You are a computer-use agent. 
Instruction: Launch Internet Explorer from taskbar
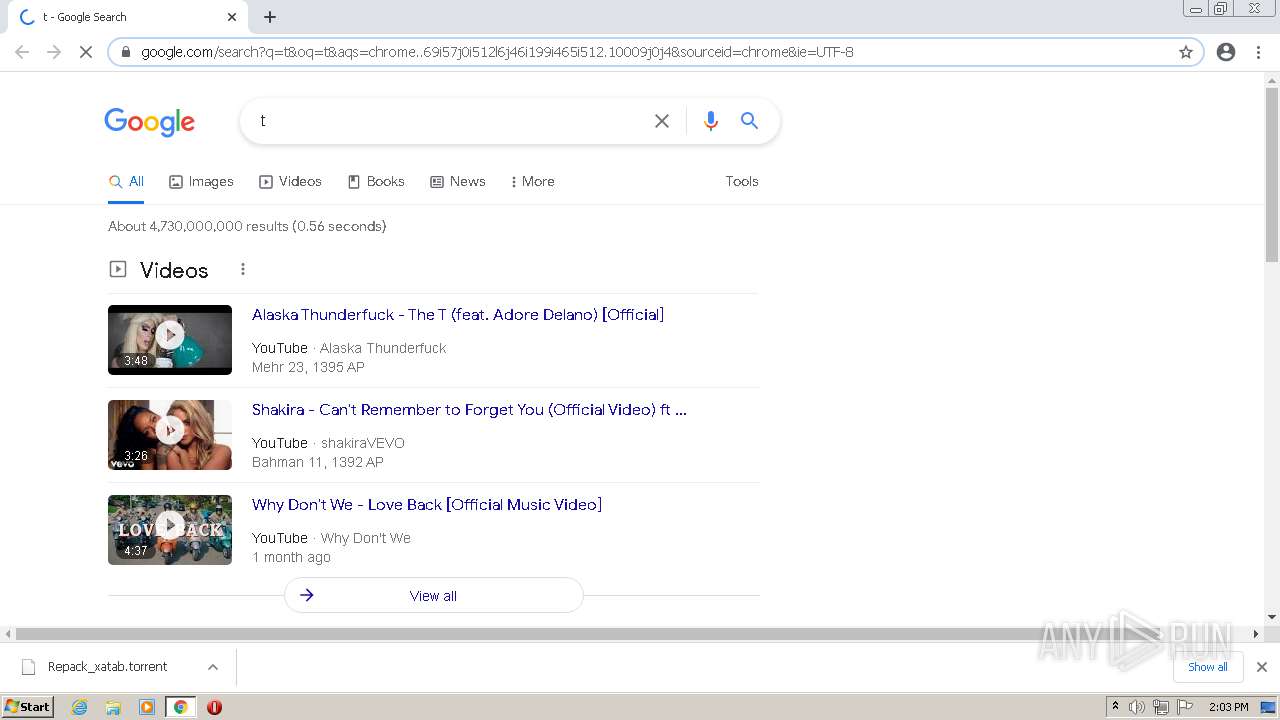(80, 707)
